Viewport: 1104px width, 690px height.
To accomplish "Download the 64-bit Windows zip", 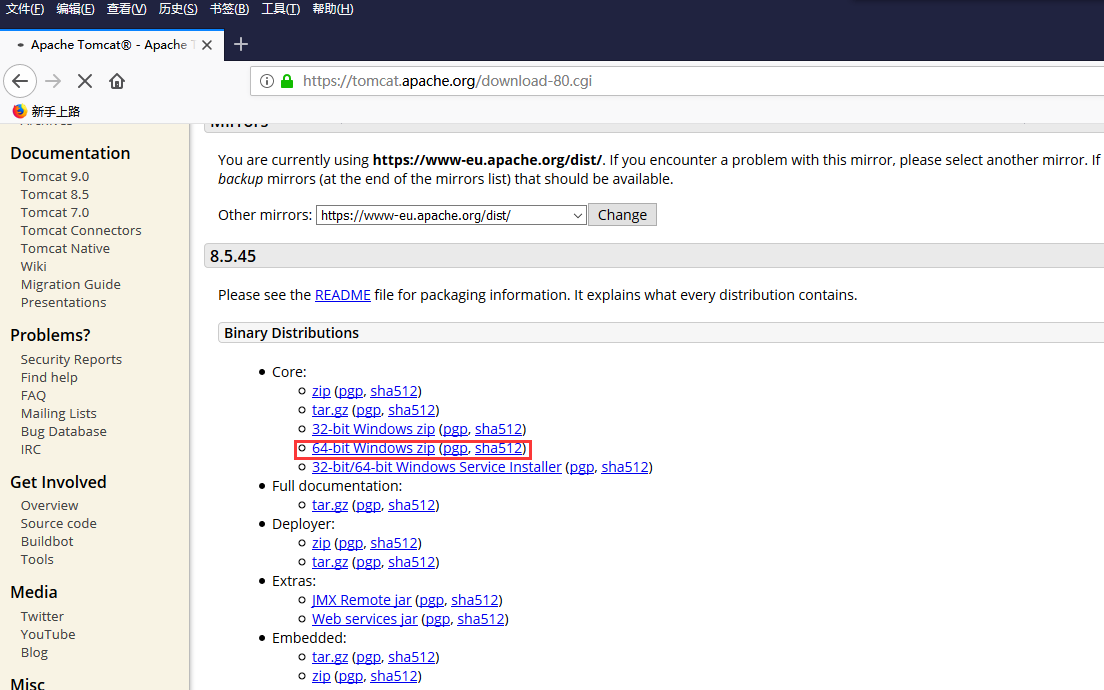I will coord(373,448).
